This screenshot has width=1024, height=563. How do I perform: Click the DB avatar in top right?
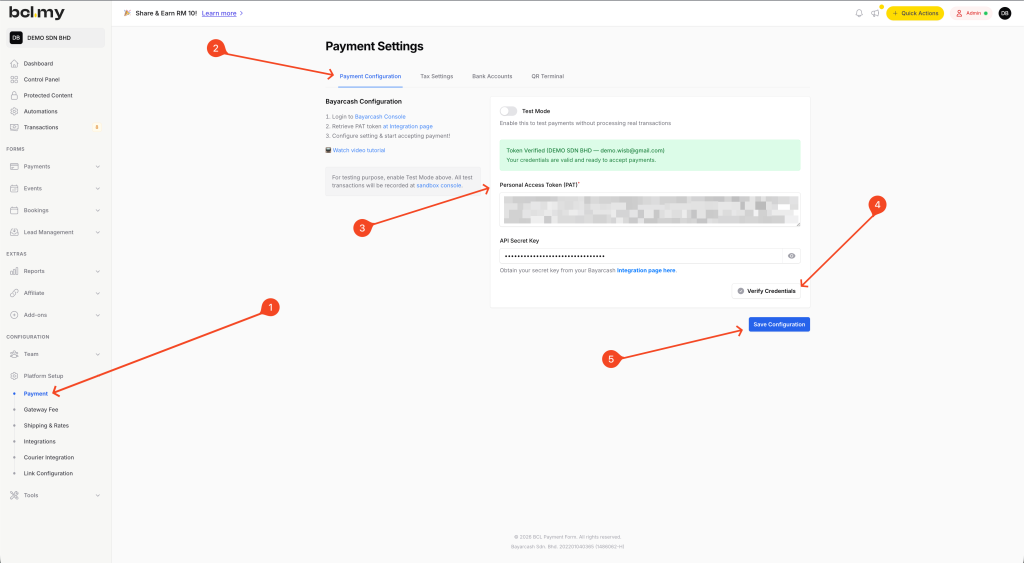click(1004, 13)
